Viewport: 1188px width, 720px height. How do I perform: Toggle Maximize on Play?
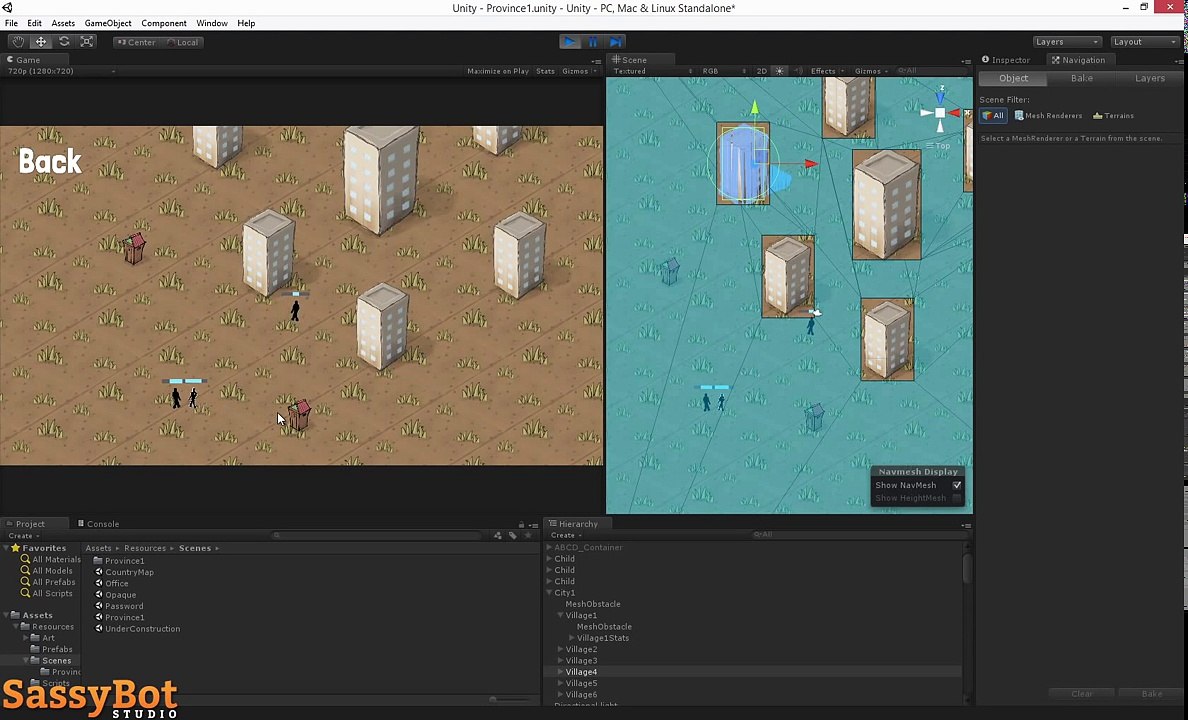tap(498, 71)
